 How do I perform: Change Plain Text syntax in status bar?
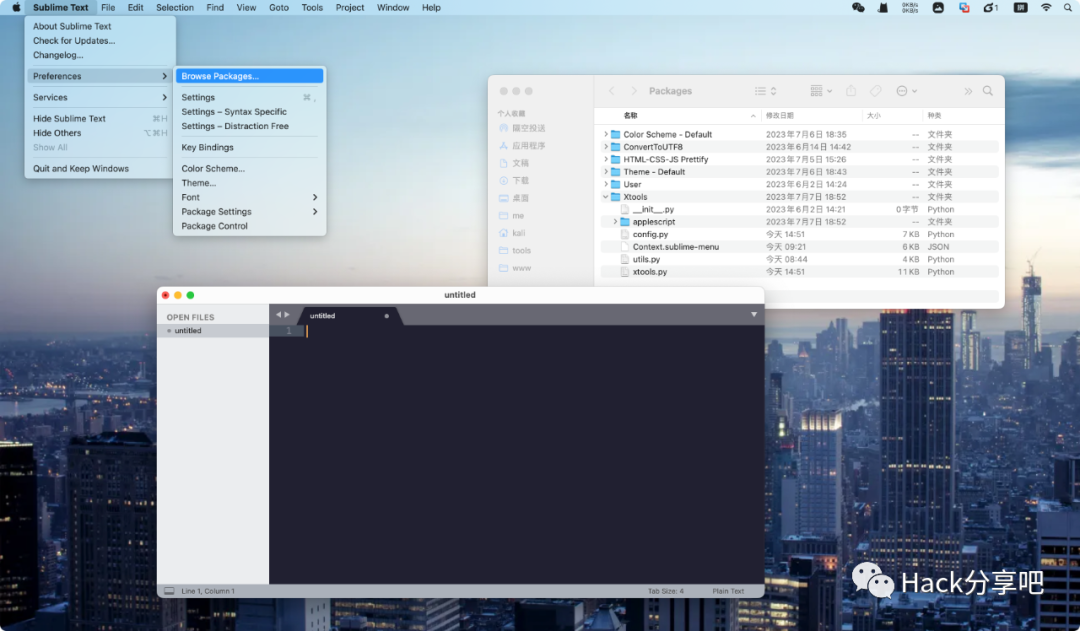click(x=728, y=591)
